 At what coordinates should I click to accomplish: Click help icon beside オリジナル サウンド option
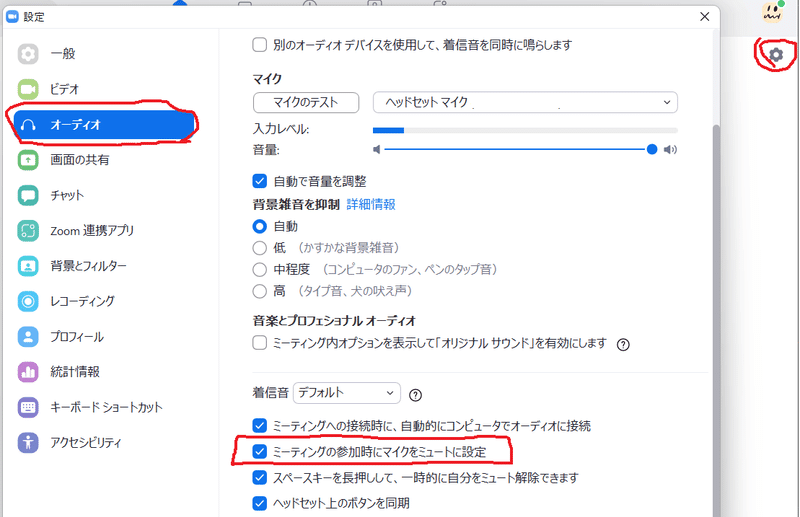tap(623, 344)
